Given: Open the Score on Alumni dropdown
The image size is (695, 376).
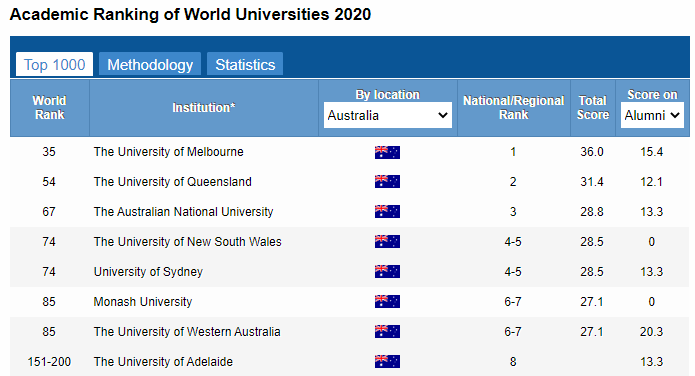Looking at the screenshot, I should coord(652,115).
